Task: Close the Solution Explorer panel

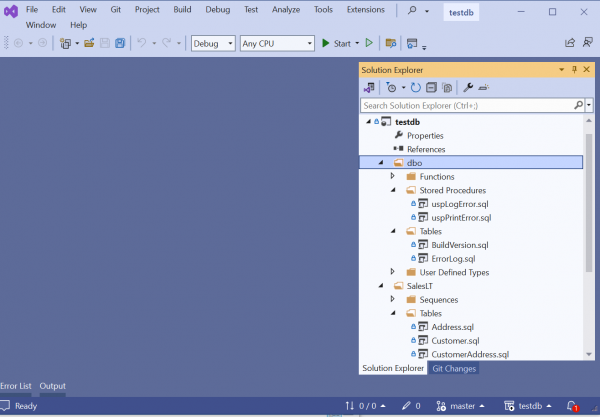Action: coord(586,69)
